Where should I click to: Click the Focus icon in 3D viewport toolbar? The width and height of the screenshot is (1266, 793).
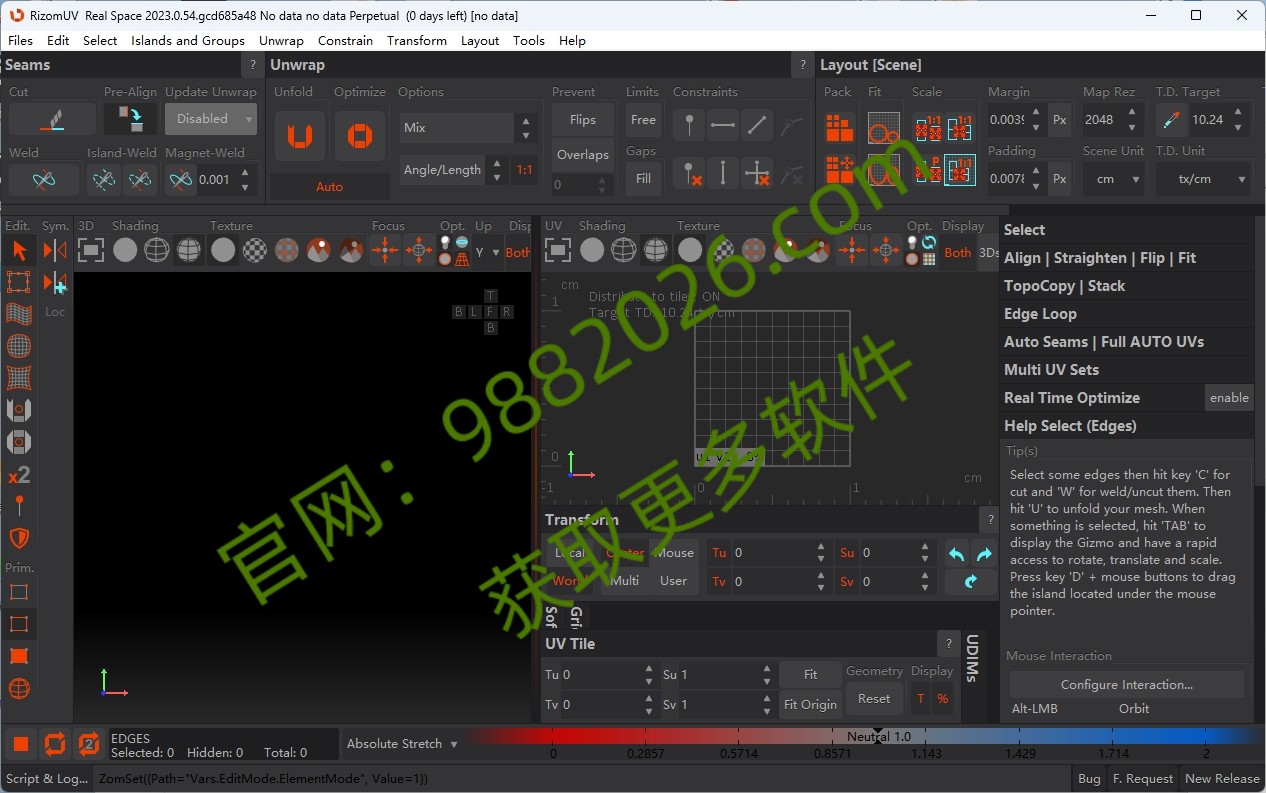click(x=385, y=250)
